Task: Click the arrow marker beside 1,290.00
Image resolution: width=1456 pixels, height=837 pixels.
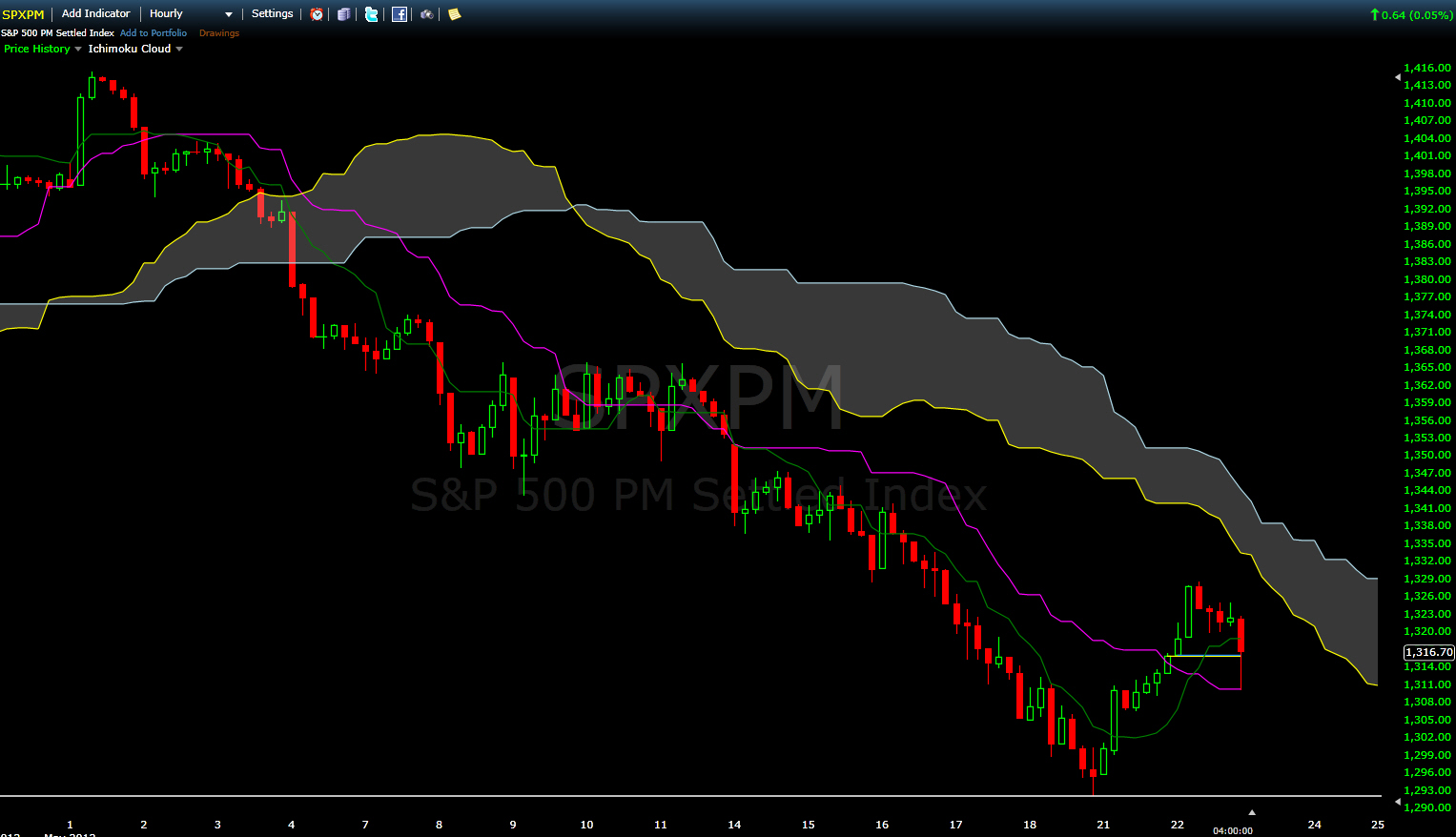Action: click(x=1398, y=801)
